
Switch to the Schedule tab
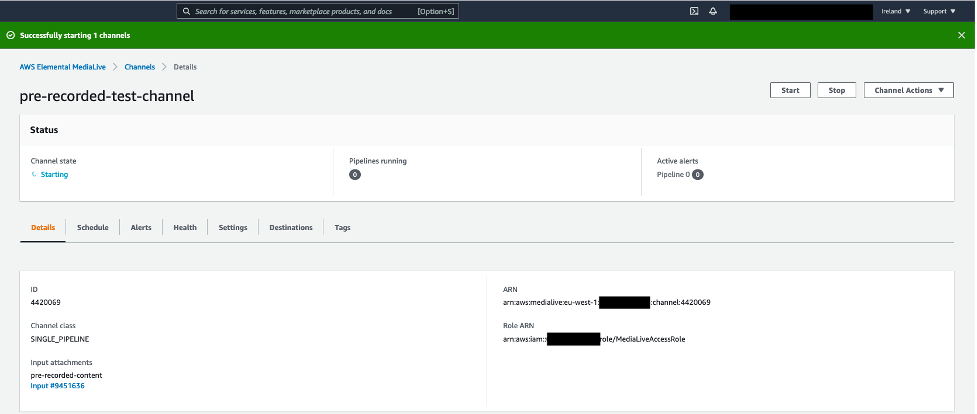[x=93, y=228]
